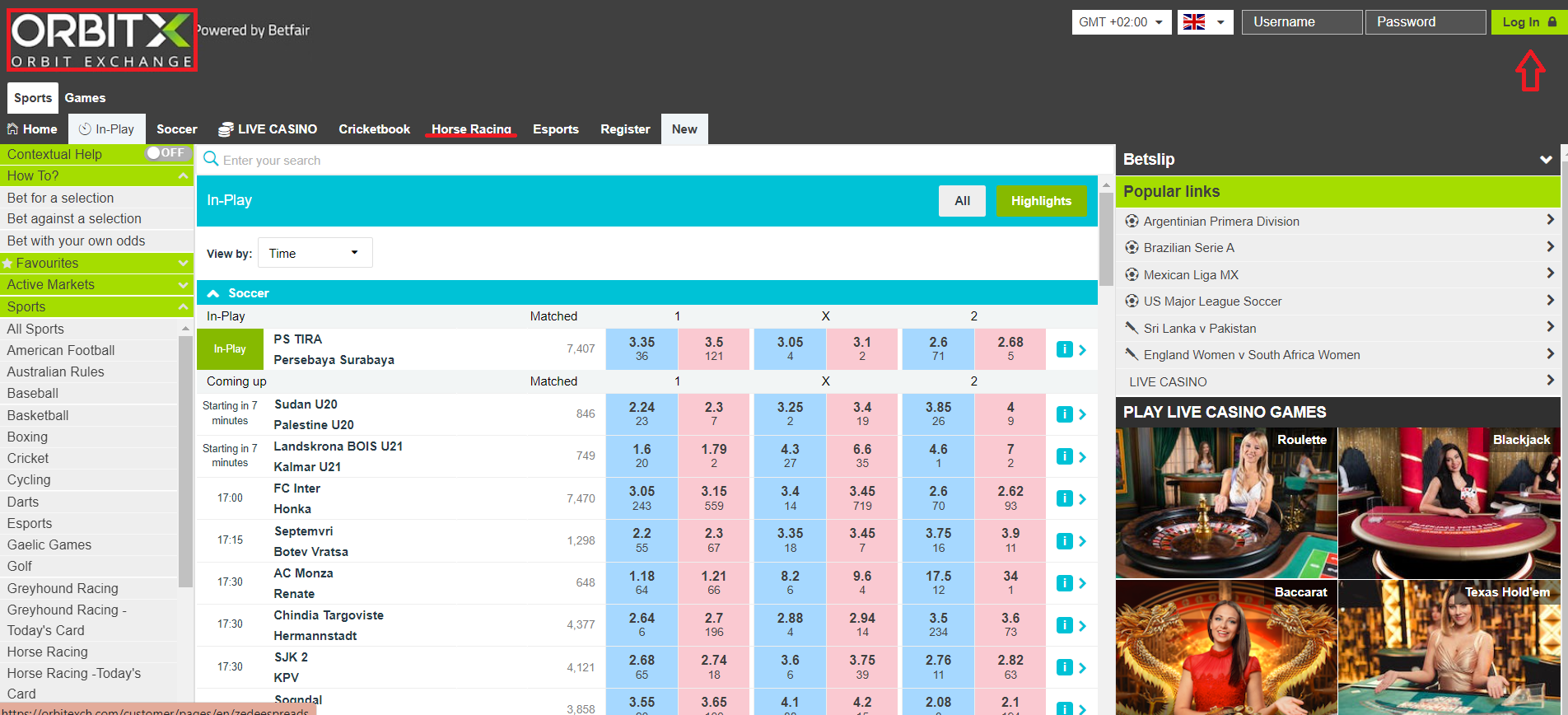This screenshot has width=1568, height=715.
Task: Open info icon for FC Inter match
Action: point(1064,498)
